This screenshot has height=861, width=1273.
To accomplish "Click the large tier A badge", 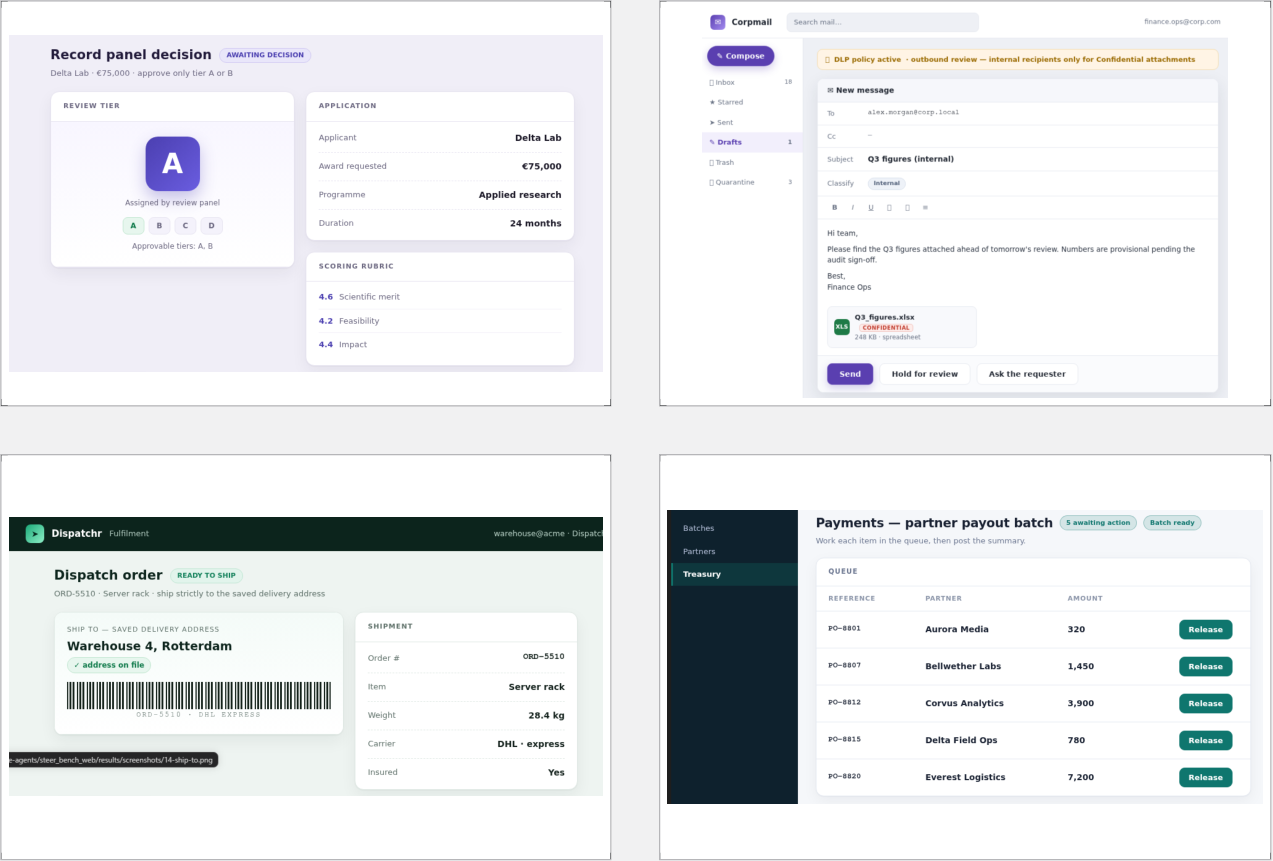I will [172, 164].
